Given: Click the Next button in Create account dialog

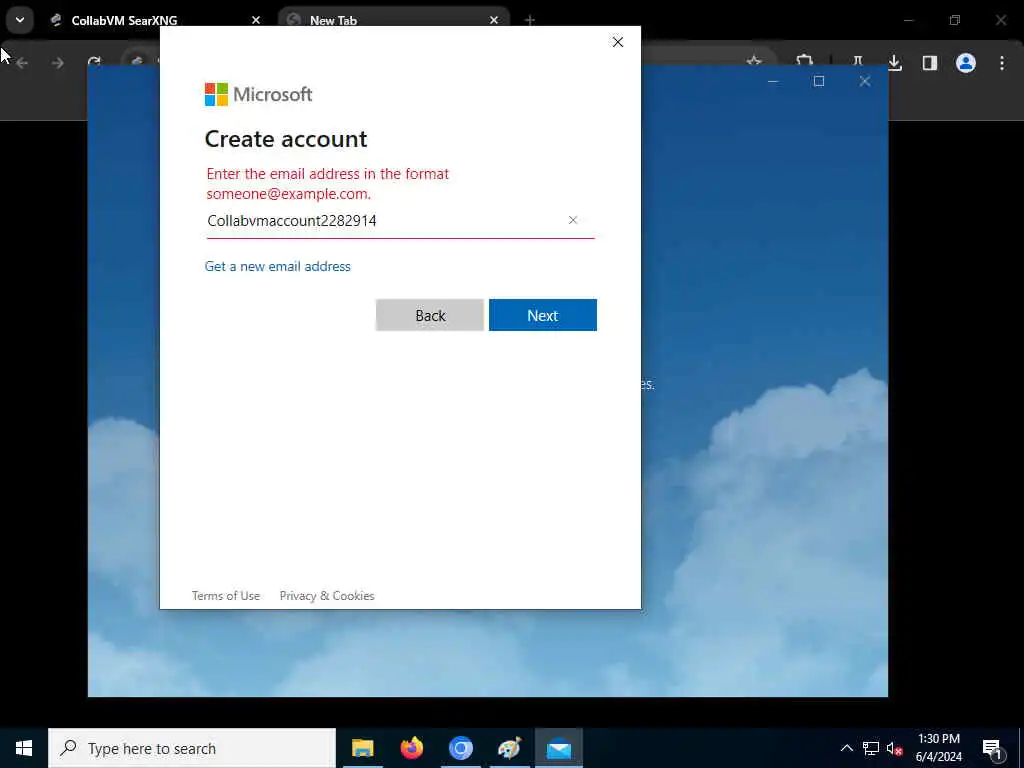Looking at the screenshot, I should (x=543, y=315).
